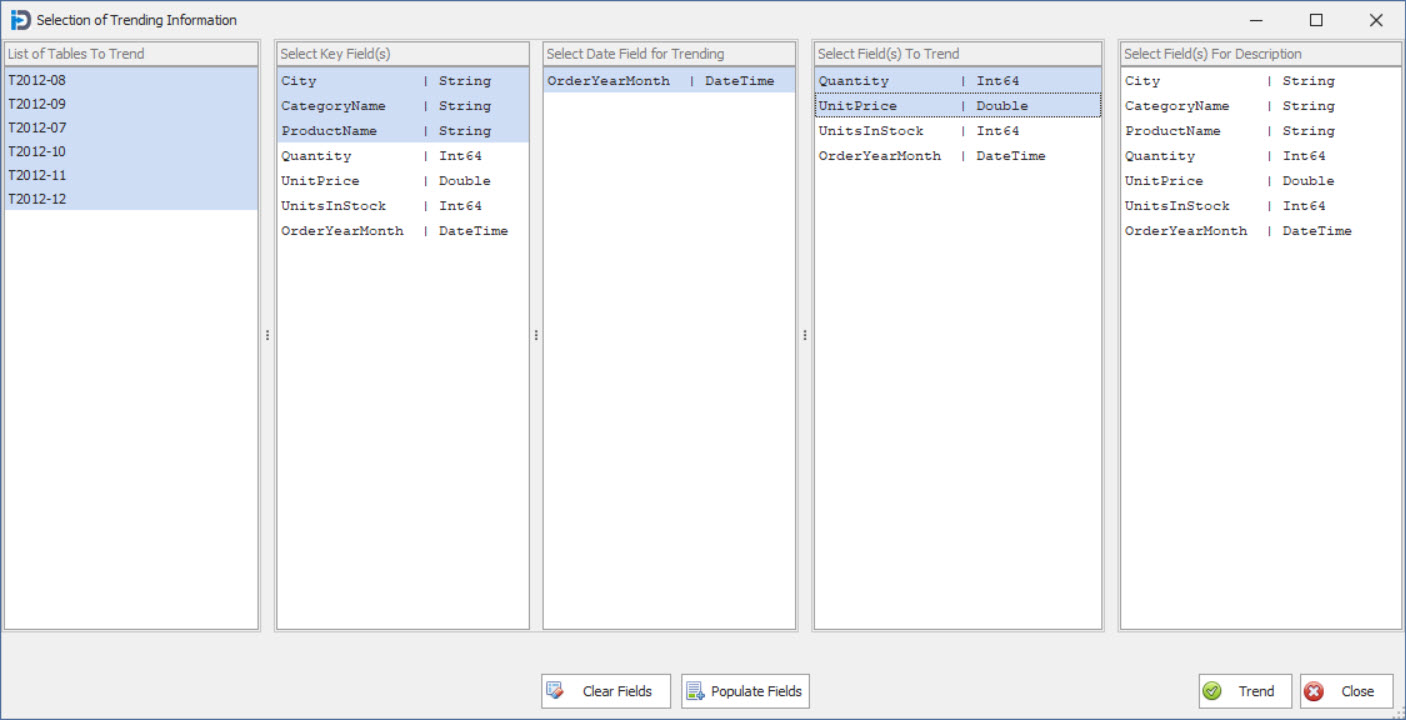1406x720 pixels.
Task: Click splitter handle before Field(s) To Trend
Action: click(805, 336)
